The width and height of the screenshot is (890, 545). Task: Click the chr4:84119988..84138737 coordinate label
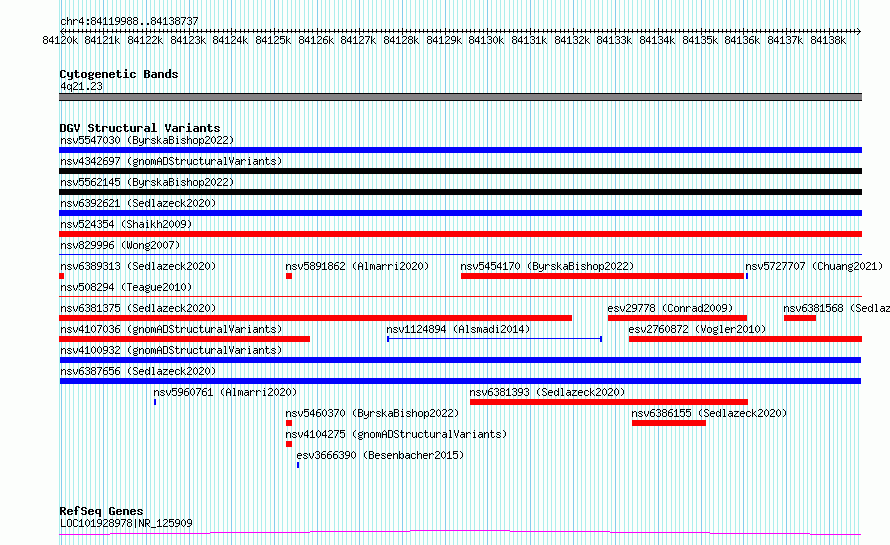coord(129,21)
